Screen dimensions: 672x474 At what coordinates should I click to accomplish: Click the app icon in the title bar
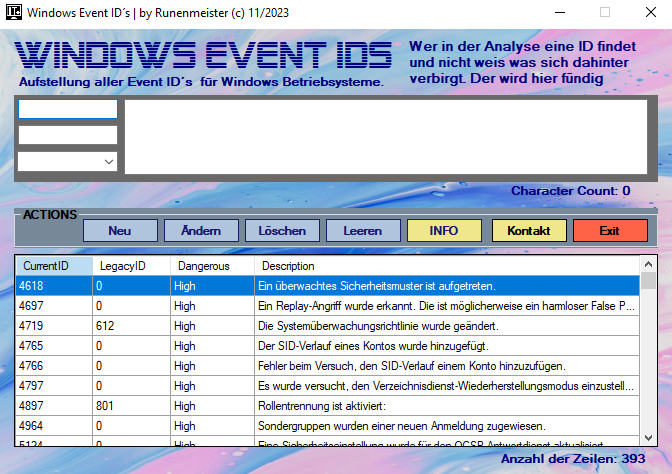point(12,14)
